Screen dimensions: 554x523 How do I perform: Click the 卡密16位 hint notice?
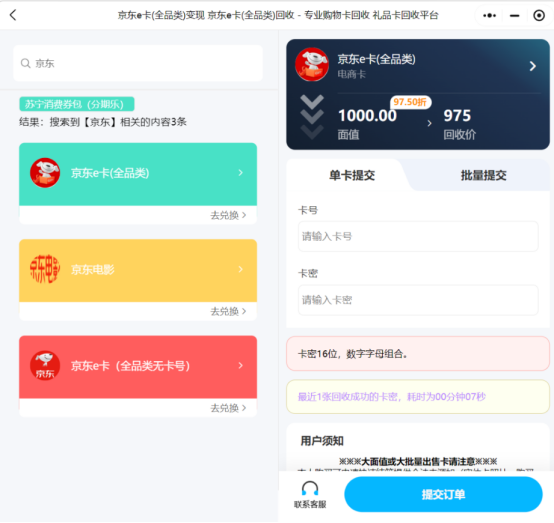[418, 354]
